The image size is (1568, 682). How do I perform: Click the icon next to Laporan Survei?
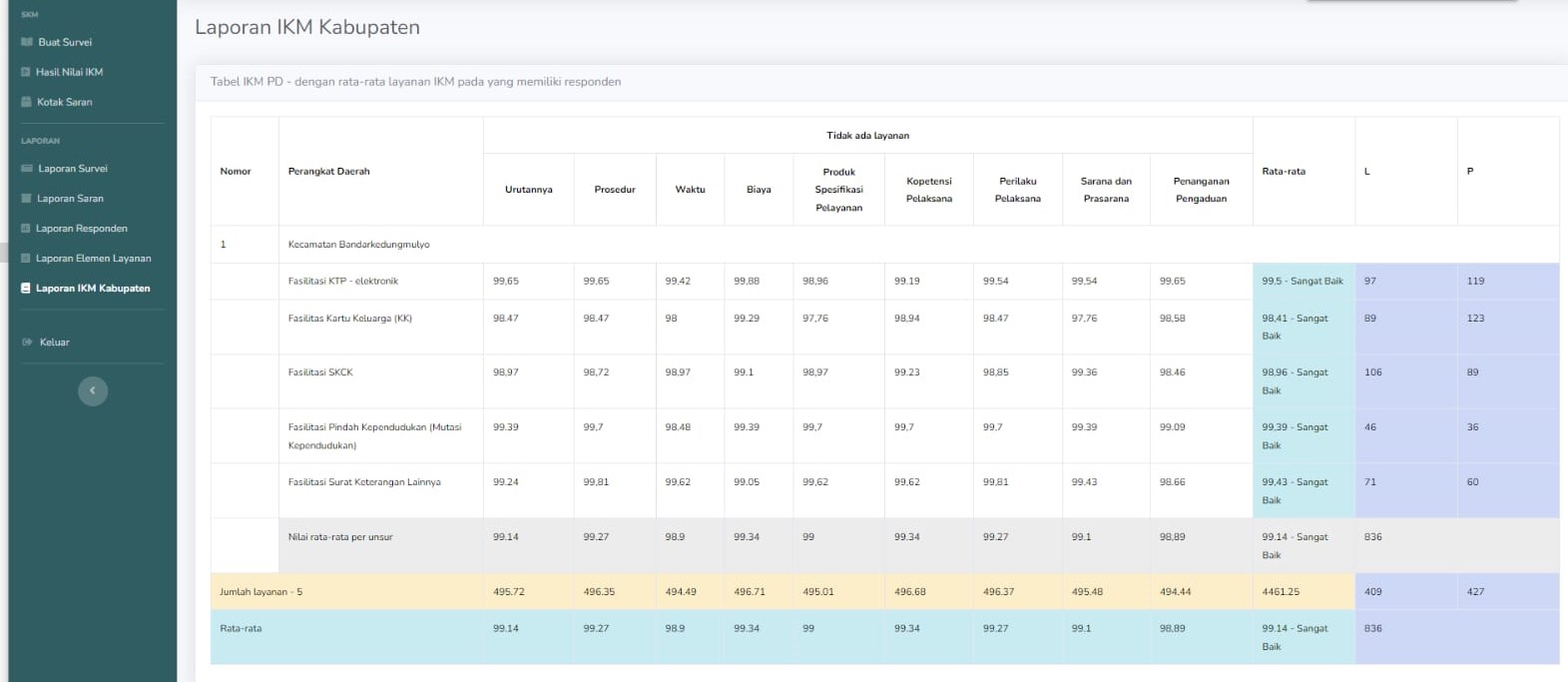pos(27,169)
